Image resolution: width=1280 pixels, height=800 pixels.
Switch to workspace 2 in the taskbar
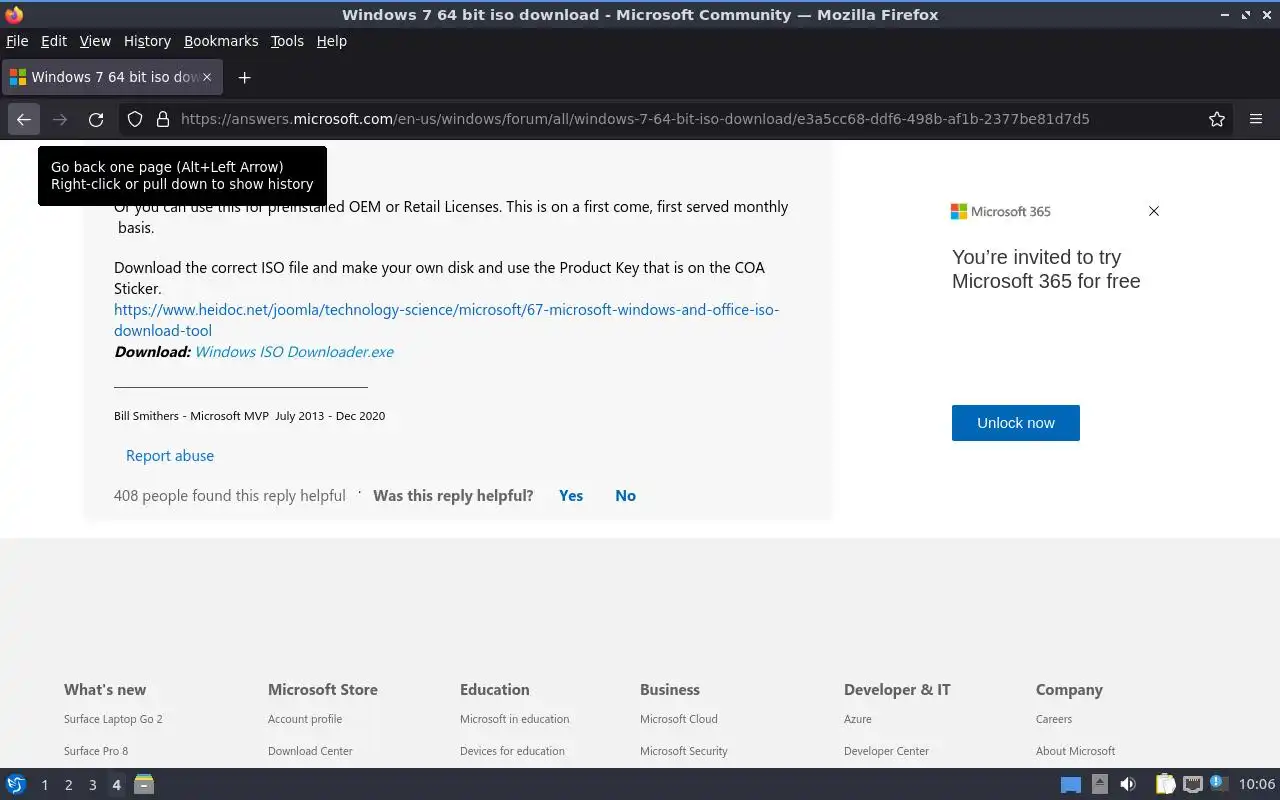68,785
